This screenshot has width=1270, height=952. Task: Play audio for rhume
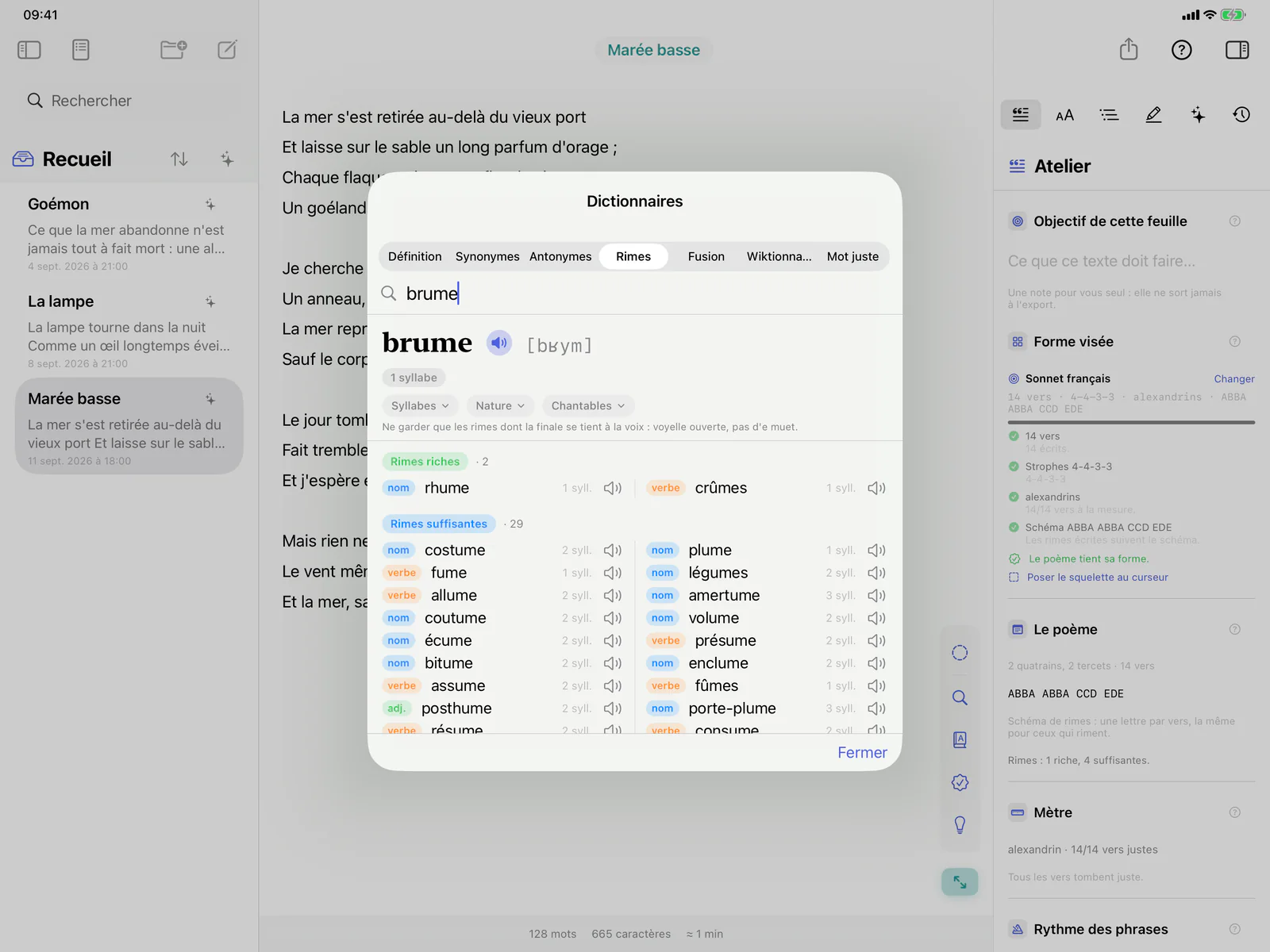click(612, 488)
